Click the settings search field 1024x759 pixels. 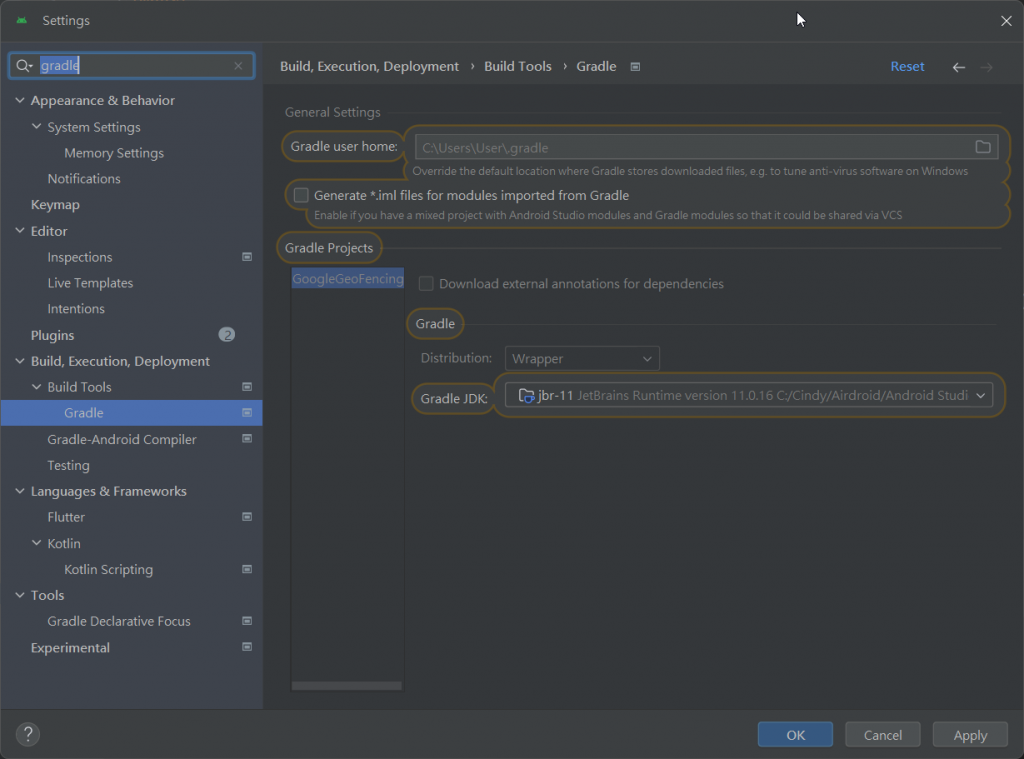point(132,65)
